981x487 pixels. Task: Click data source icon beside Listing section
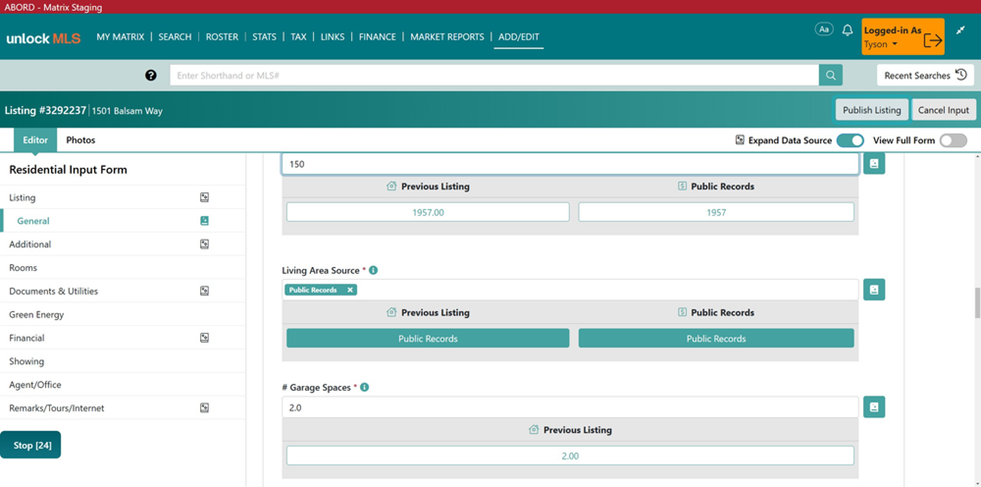(x=204, y=197)
